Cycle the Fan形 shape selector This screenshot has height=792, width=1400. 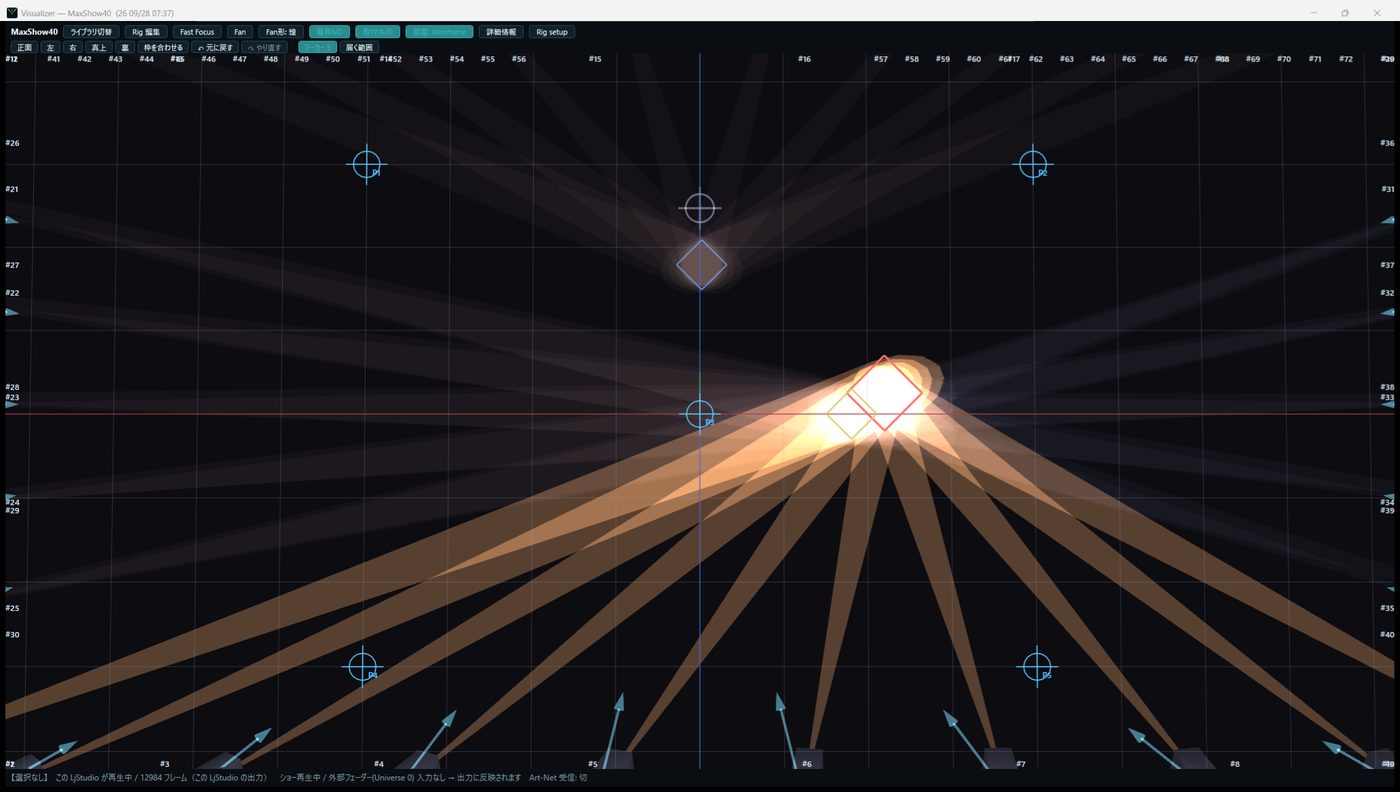(x=281, y=32)
